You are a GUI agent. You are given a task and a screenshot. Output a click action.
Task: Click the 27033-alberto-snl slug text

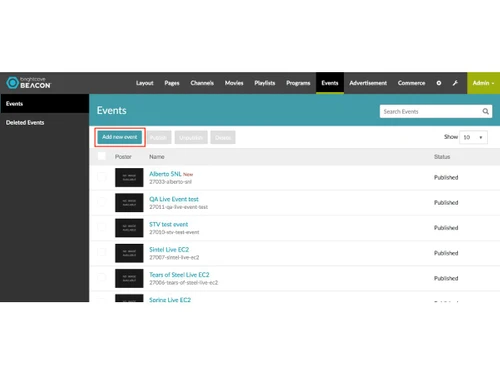(x=170, y=182)
